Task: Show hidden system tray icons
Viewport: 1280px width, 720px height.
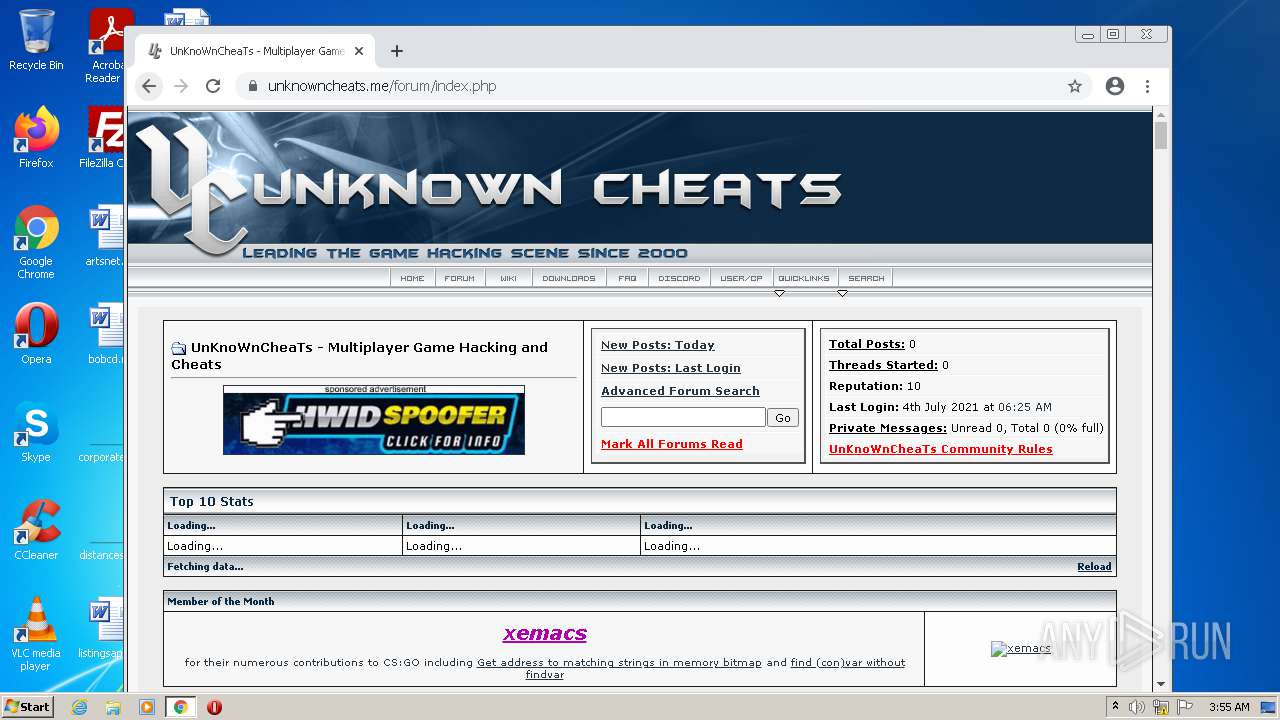Action: pos(1115,707)
